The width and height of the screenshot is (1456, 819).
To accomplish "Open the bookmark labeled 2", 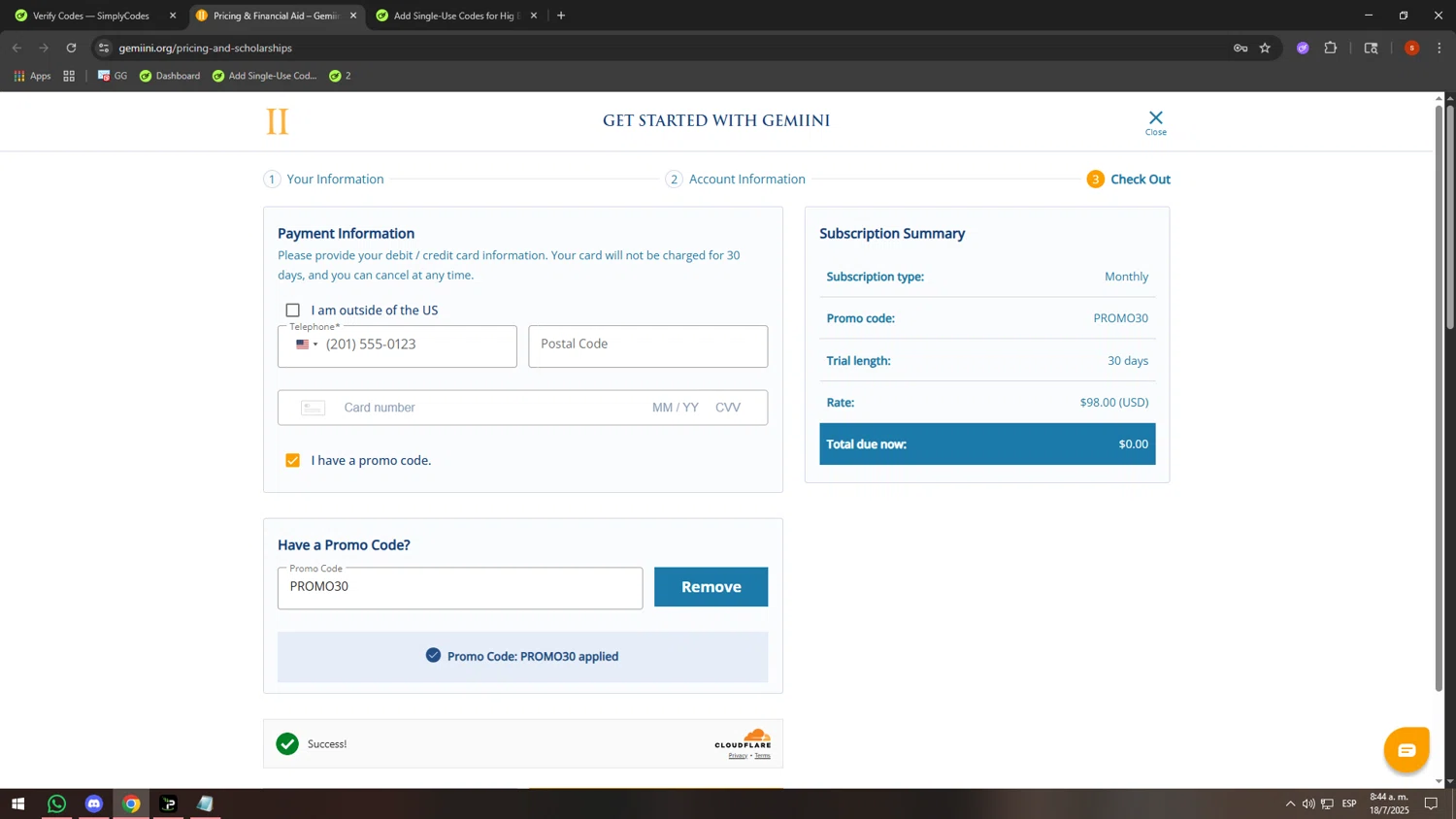I will 340,76.
